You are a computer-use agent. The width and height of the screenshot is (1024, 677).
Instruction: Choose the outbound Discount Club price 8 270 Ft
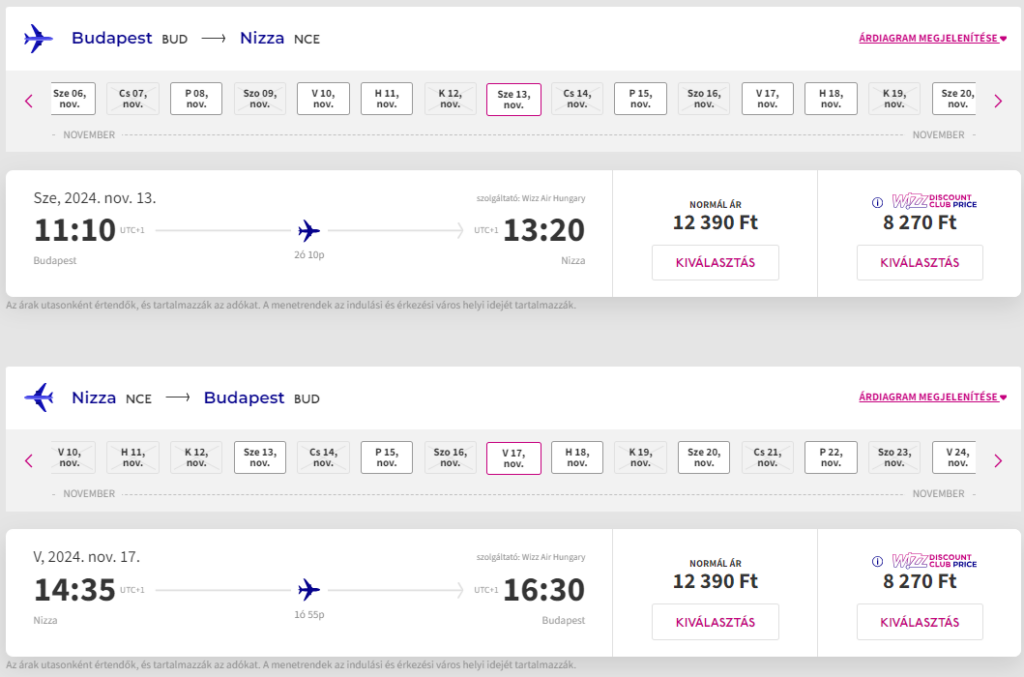(920, 262)
